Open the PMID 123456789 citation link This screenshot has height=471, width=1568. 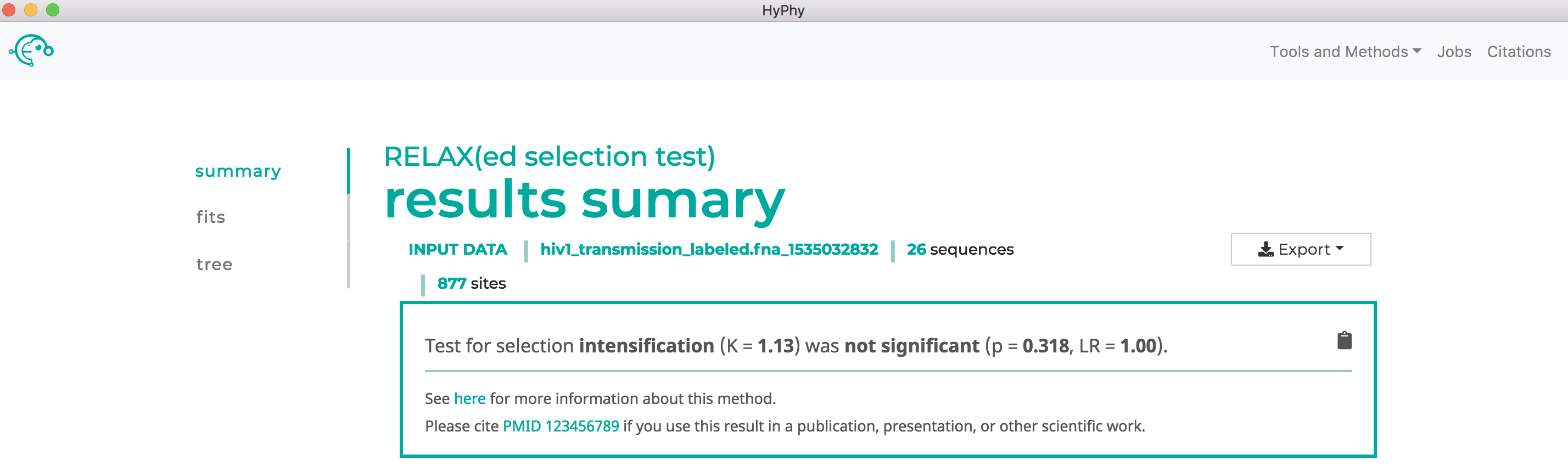coord(561,426)
